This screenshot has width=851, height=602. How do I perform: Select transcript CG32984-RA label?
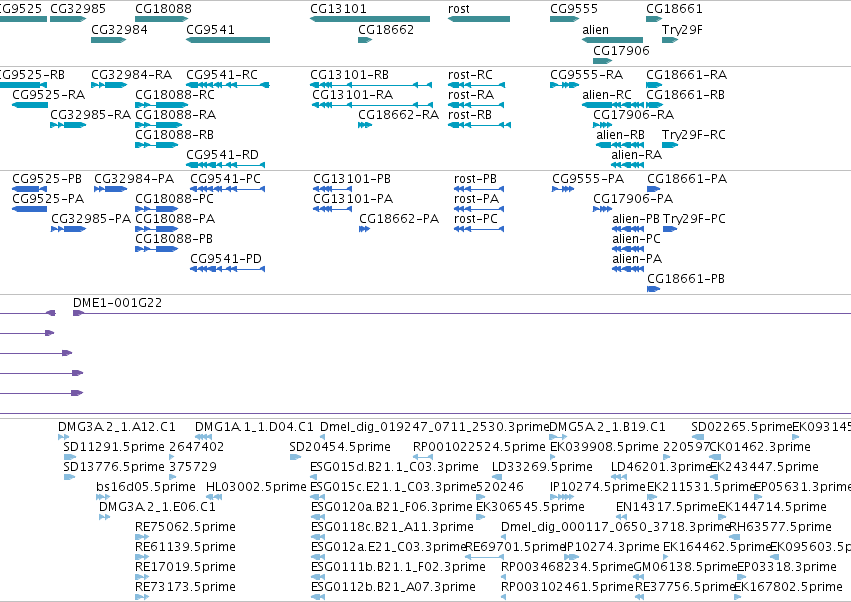click(x=131, y=74)
